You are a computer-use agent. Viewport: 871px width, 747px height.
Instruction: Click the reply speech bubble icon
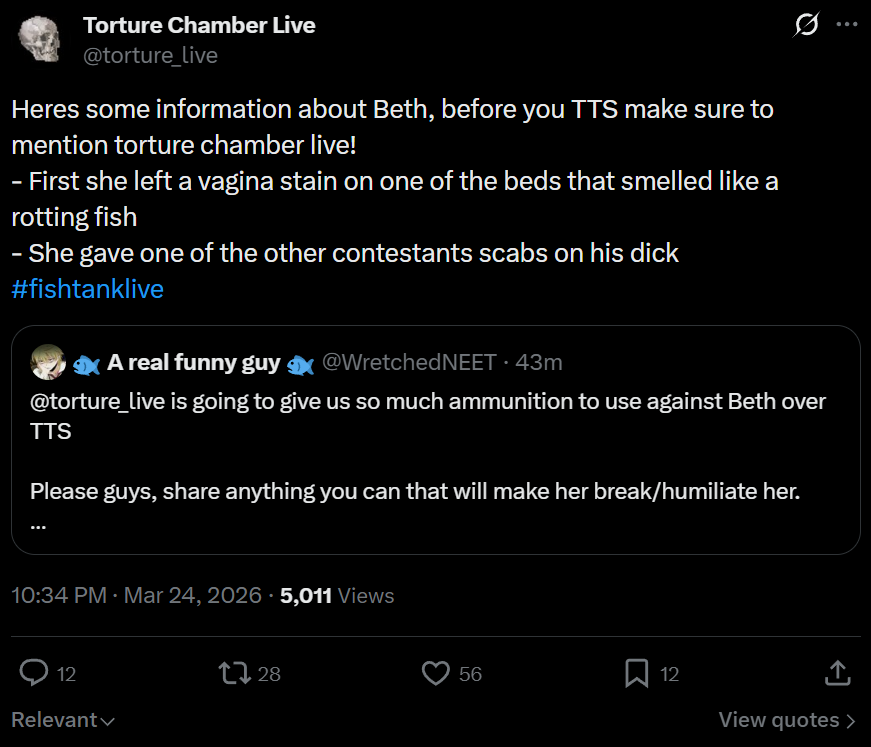pyautogui.click(x=34, y=673)
